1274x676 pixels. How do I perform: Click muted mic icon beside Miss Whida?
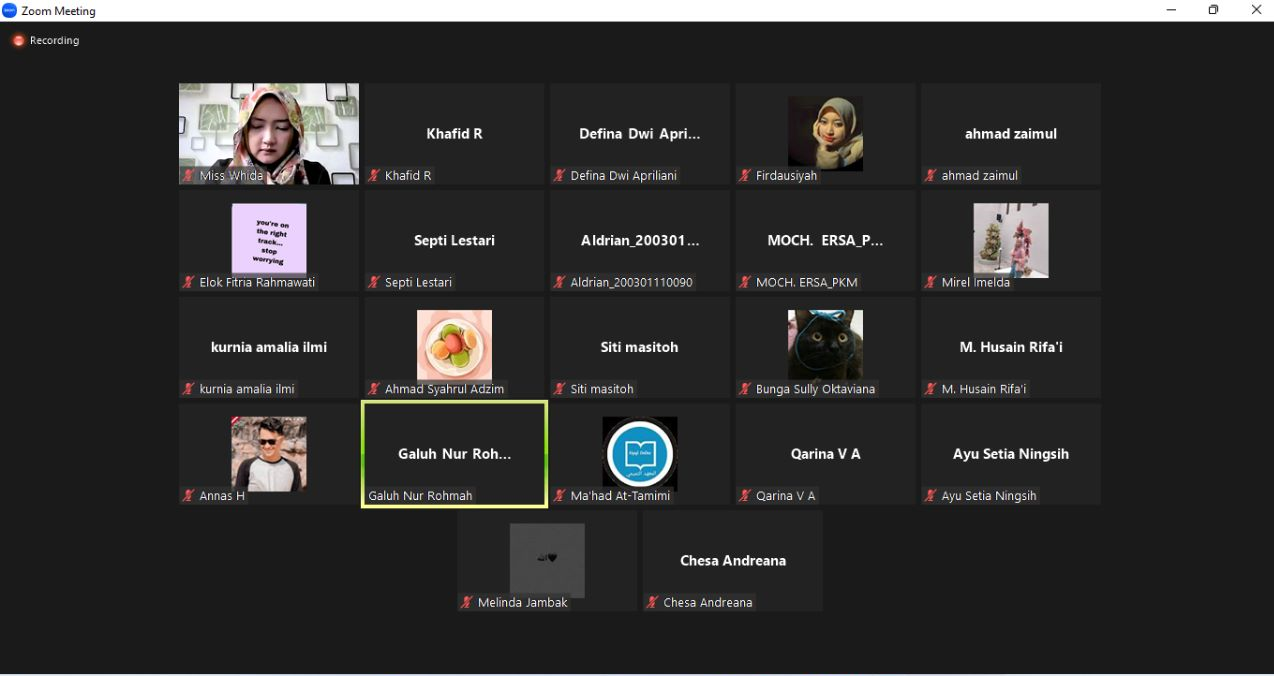click(188, 175)
